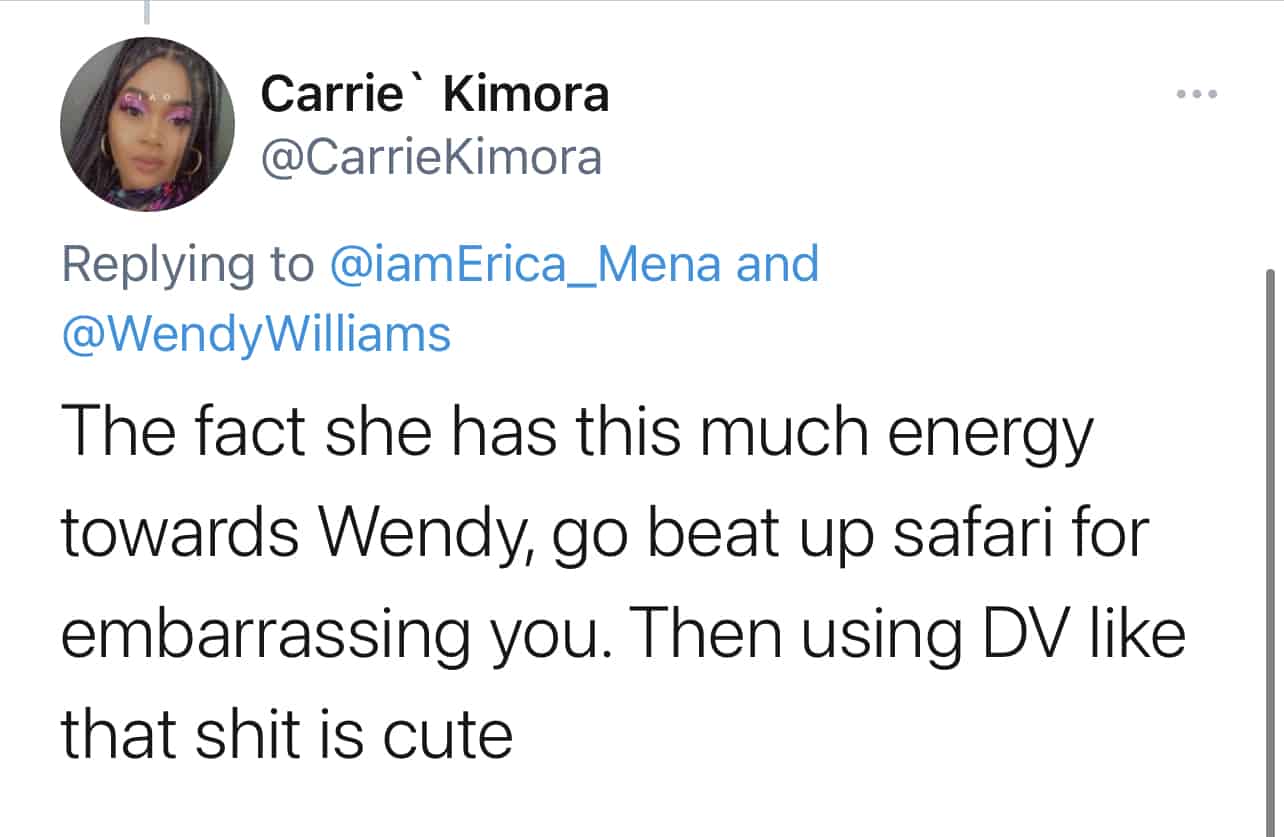The image size is (1284, 837).
Task: Open Carrie Kimora's profile picture
Action: pyautogui.click(x=148, y=124)
